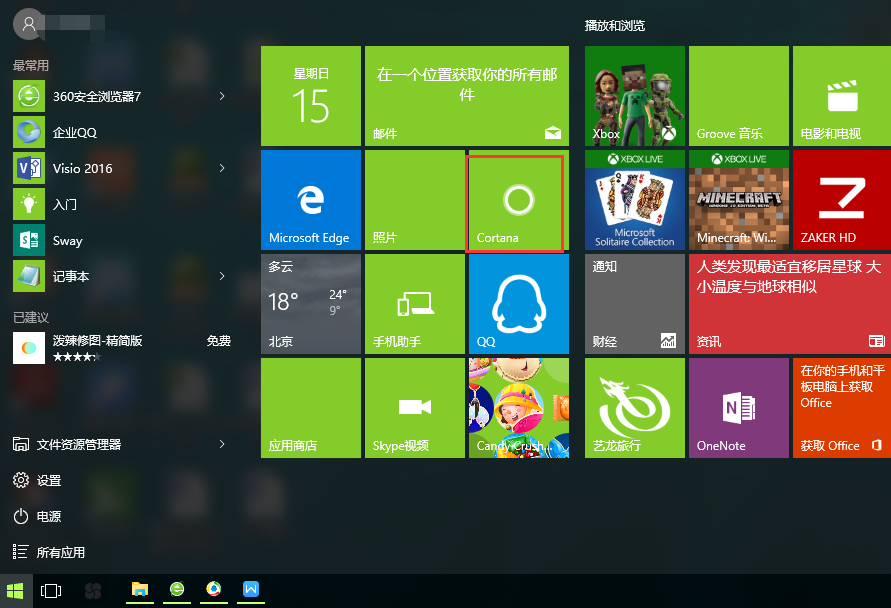Click the 获取 Office tile
The width and height of the screenshot is (891, 608).
click(x=842, y=408)
